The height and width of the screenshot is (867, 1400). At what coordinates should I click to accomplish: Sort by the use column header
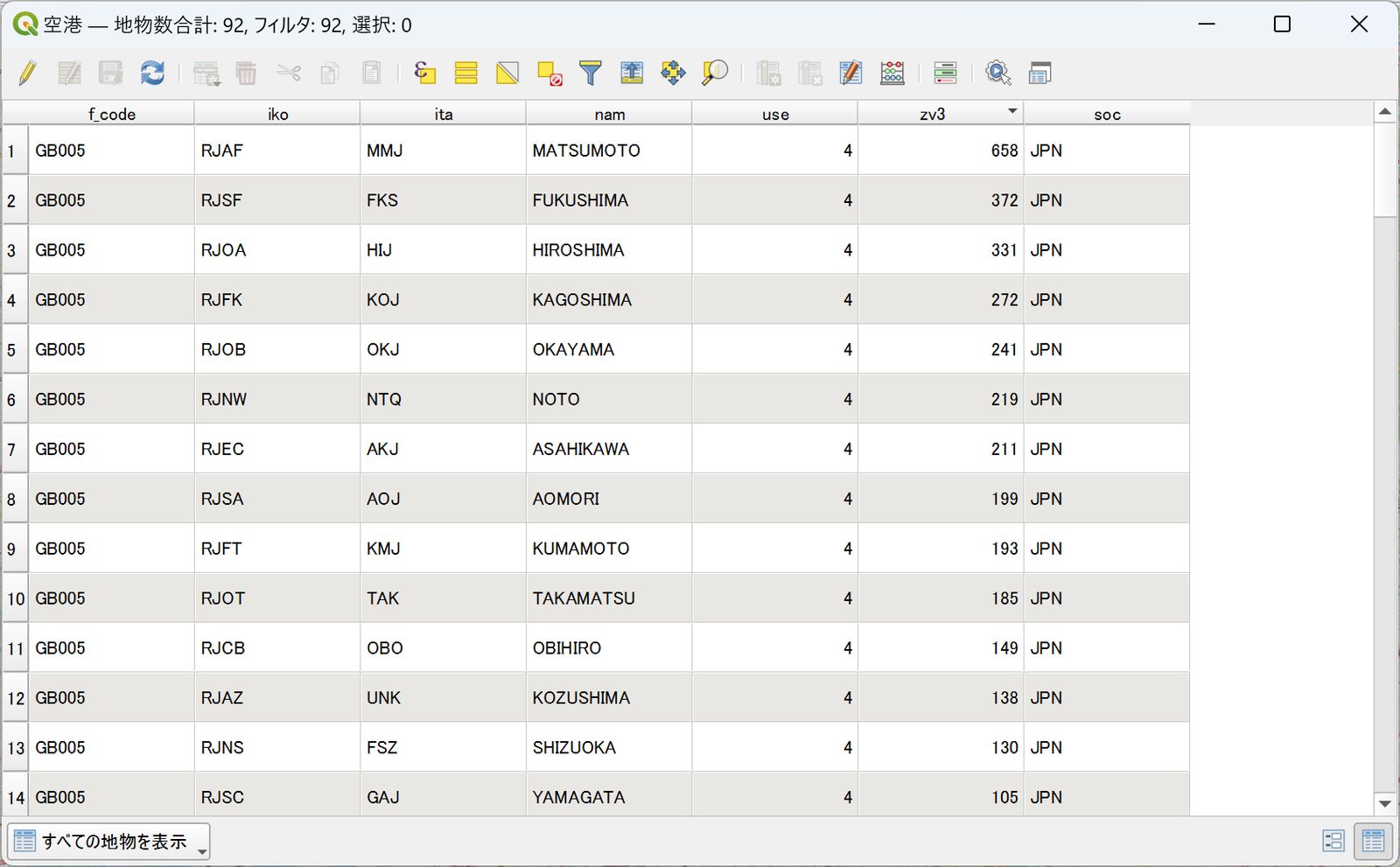(x=775, y=114)
